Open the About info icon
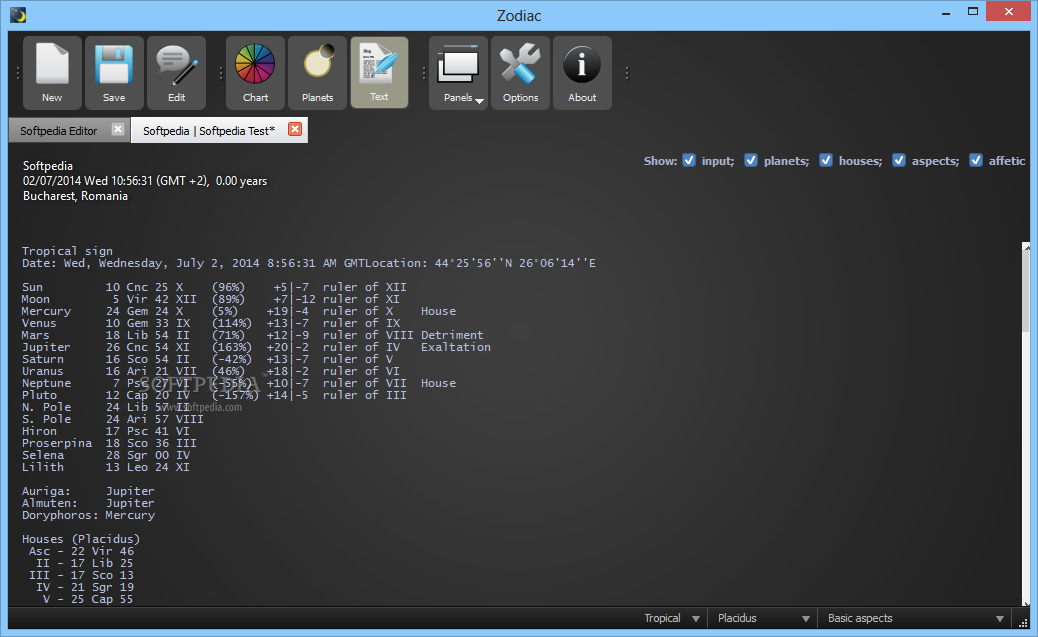The image size is (1038, 637). tap(582, 73)
